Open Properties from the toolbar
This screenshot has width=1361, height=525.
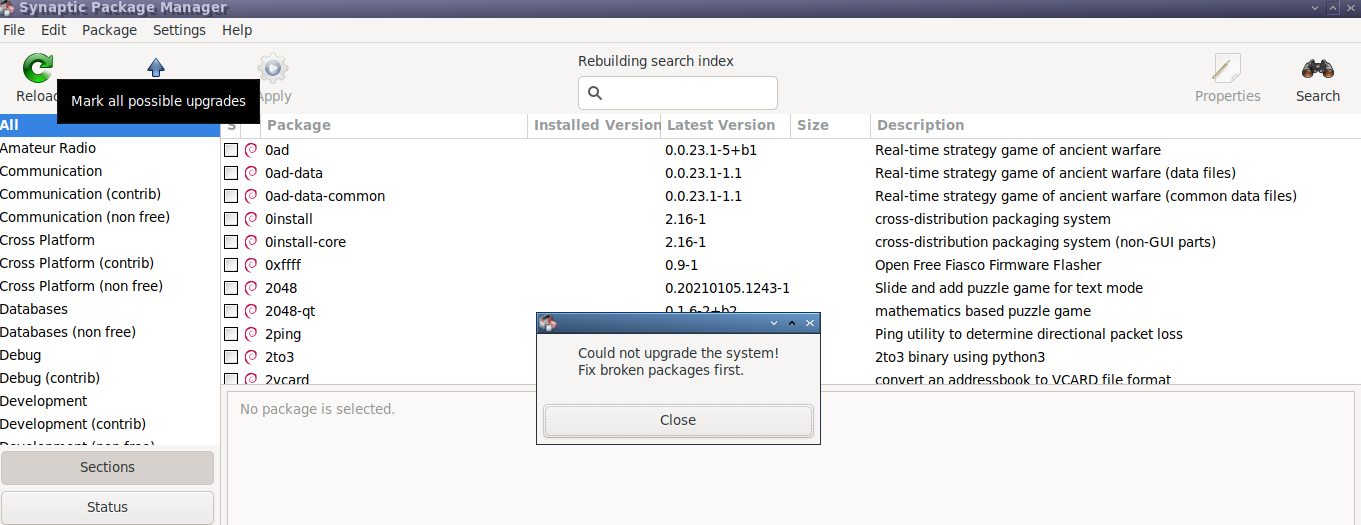1227,78
